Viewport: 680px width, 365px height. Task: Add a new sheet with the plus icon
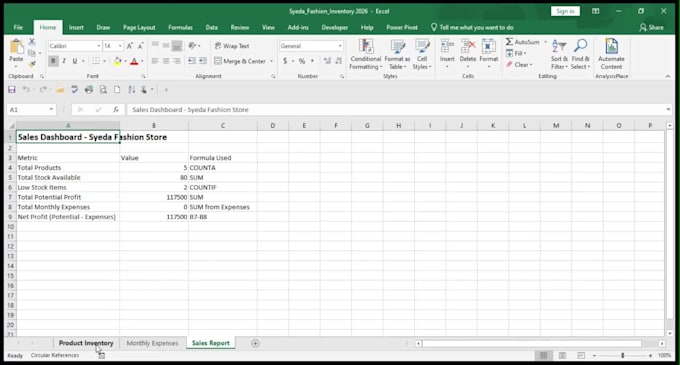tap(255, 343)
